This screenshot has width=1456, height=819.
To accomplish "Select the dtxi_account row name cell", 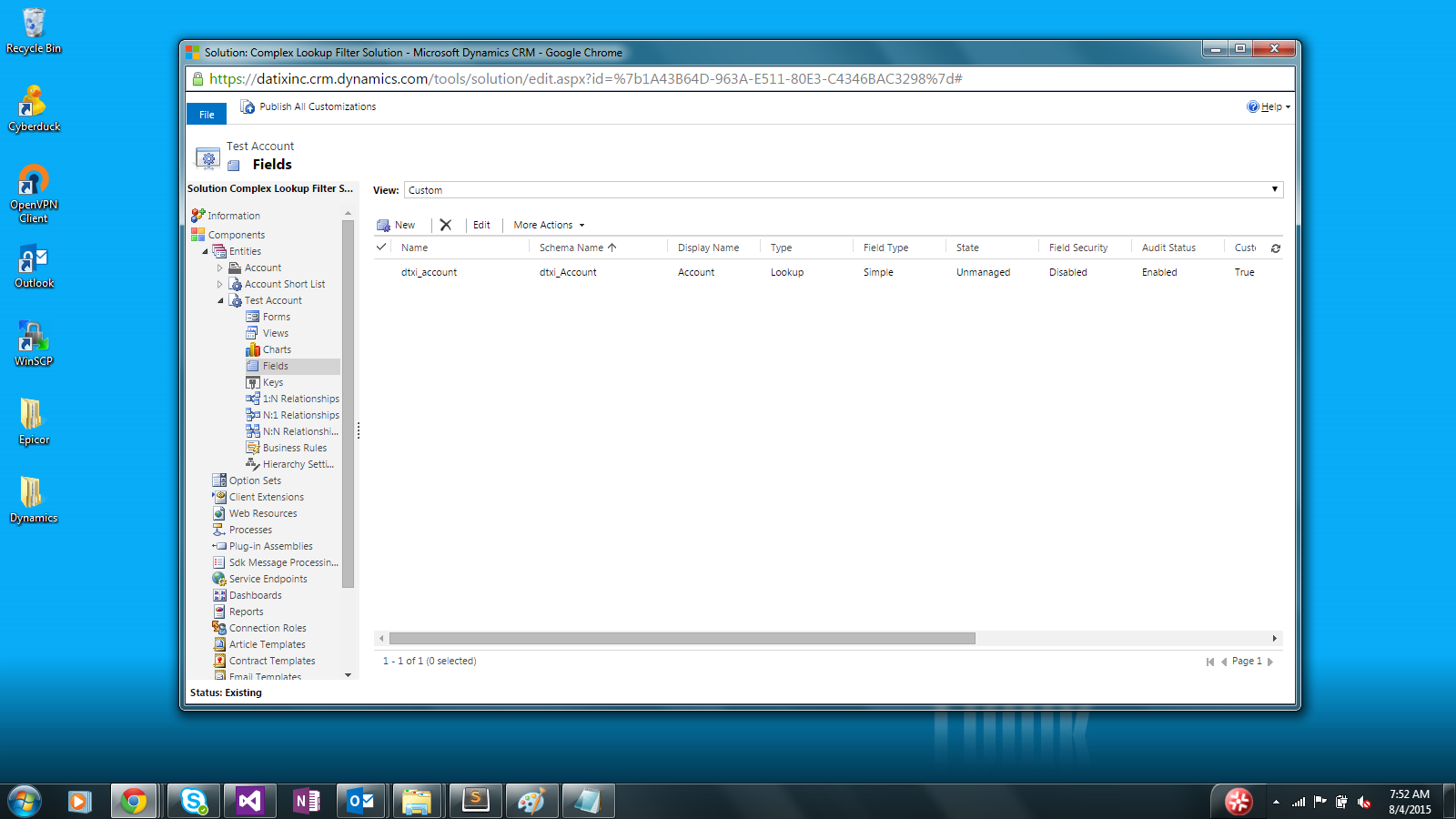I will coord(429,272).
